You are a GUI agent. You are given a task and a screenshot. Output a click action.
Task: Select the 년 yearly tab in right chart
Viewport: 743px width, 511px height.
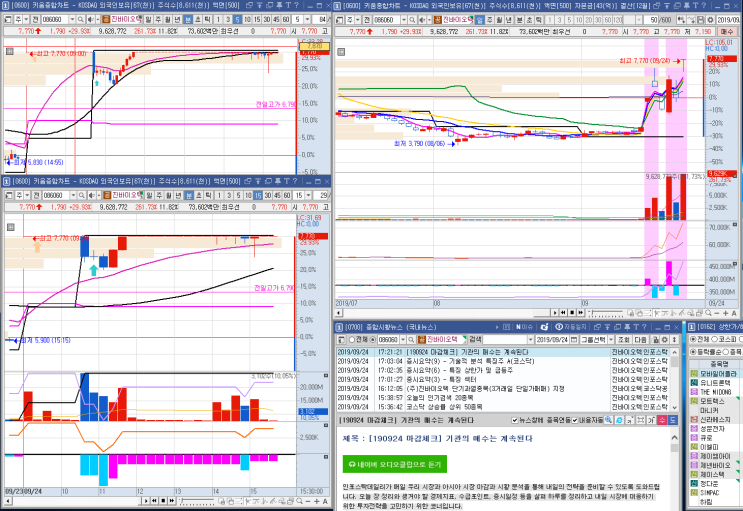(509, 20)
